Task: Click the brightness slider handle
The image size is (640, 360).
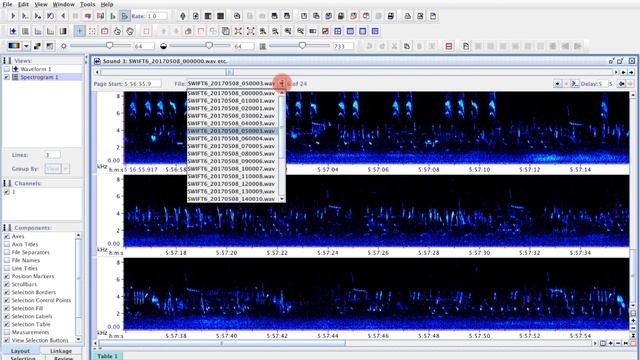Action: [x=109, y=45]
